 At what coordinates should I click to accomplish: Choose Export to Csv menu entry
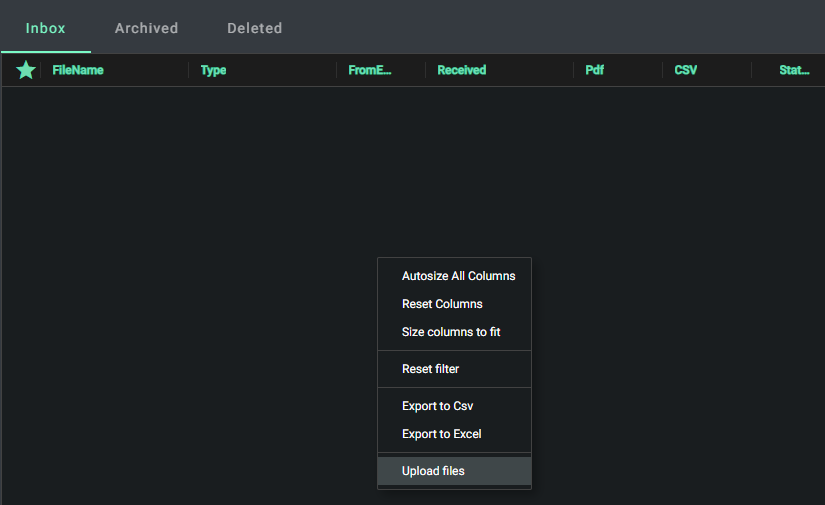(x=437, y=406)
